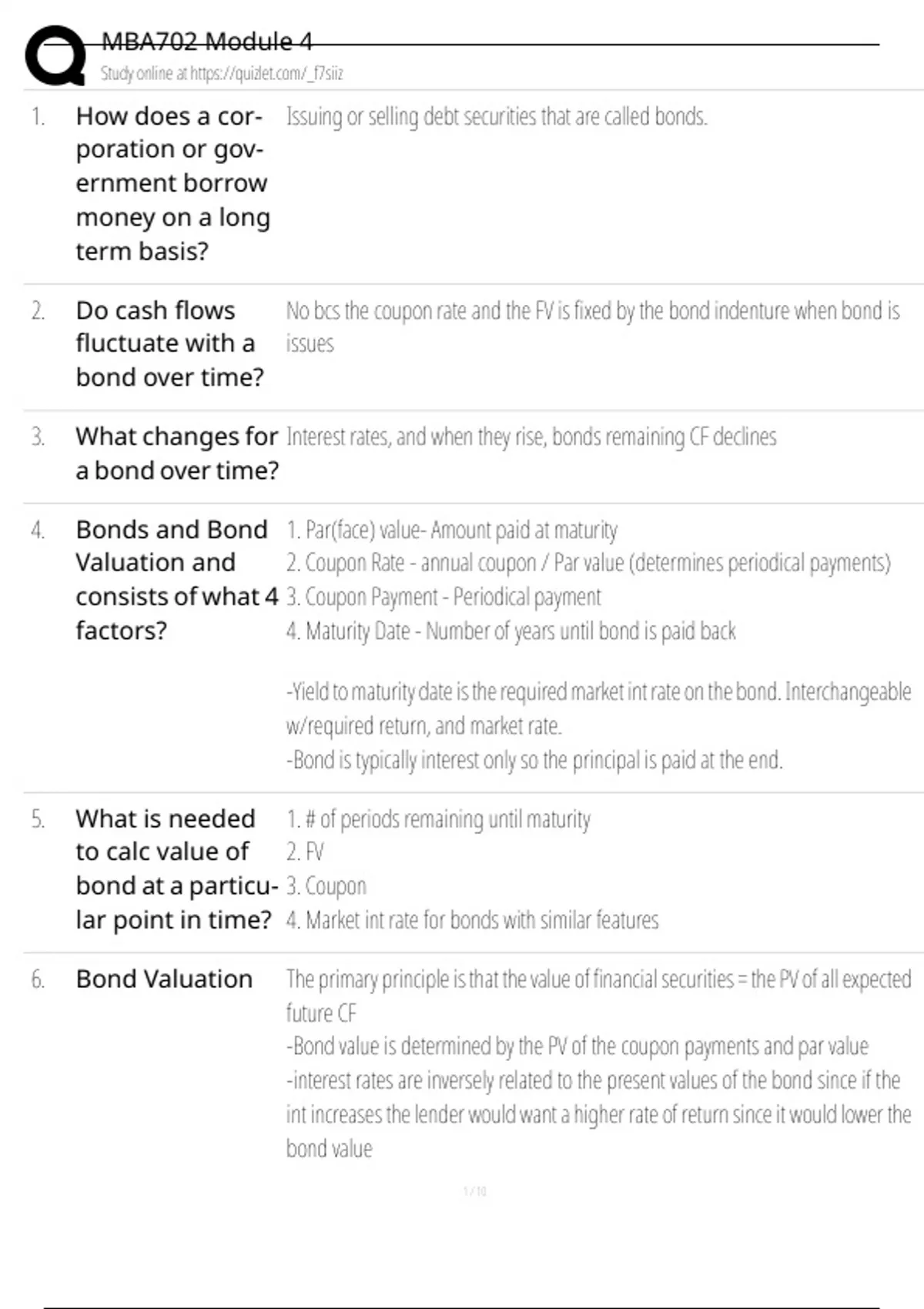Open the quizlet.com study link

point(222,74)
